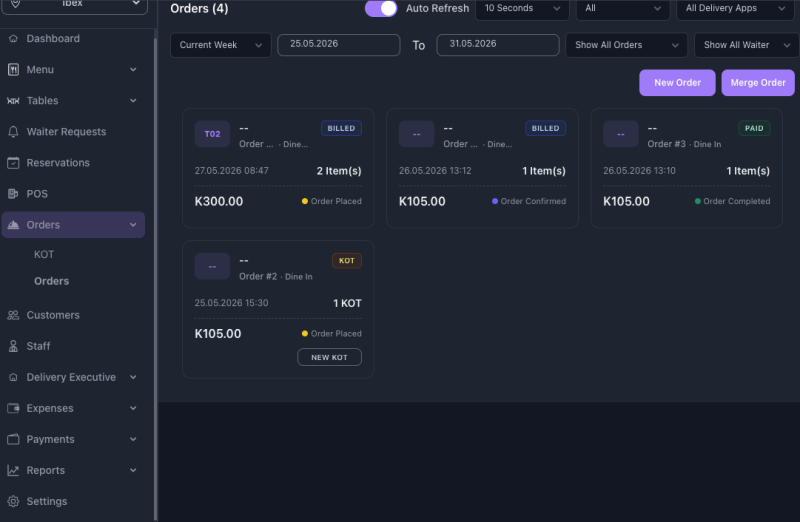The width and height of the screenshot is (800, 522).
Task: Expand the Payments submenu chevron
Action: click(133, 439)
